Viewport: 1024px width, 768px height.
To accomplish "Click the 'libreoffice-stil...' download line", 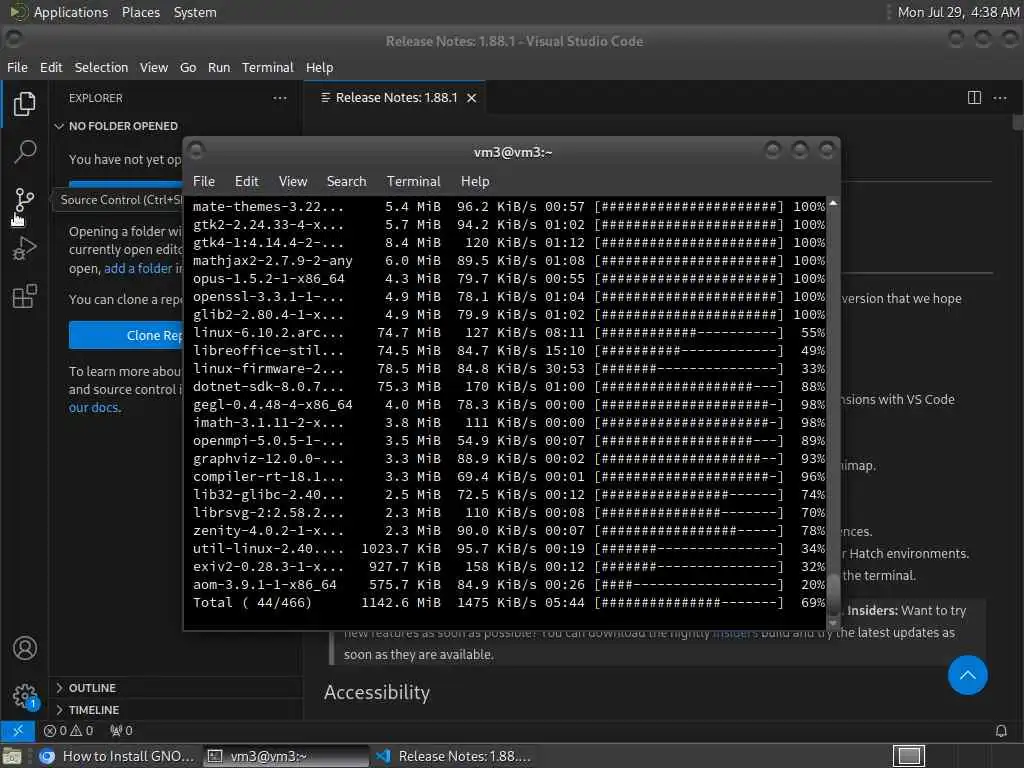I will click(x=508, y=351).
